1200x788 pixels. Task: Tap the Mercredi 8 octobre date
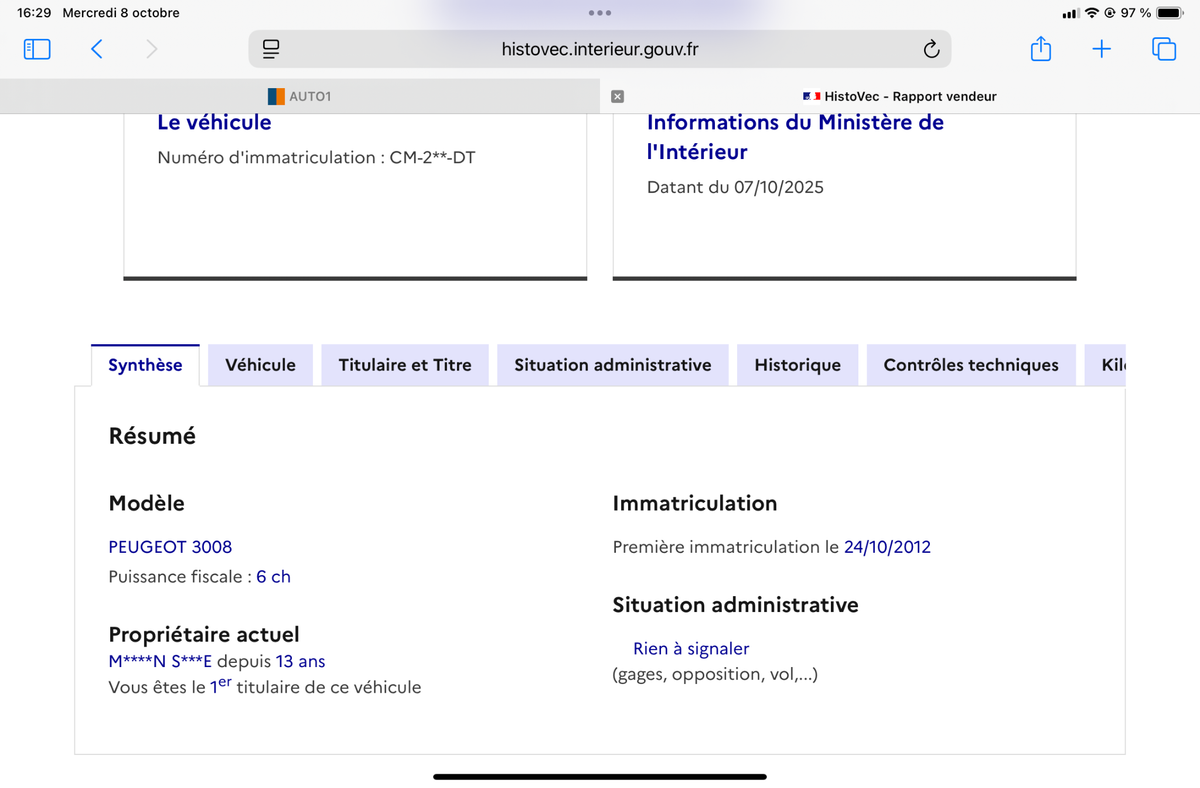click(121, 13)
